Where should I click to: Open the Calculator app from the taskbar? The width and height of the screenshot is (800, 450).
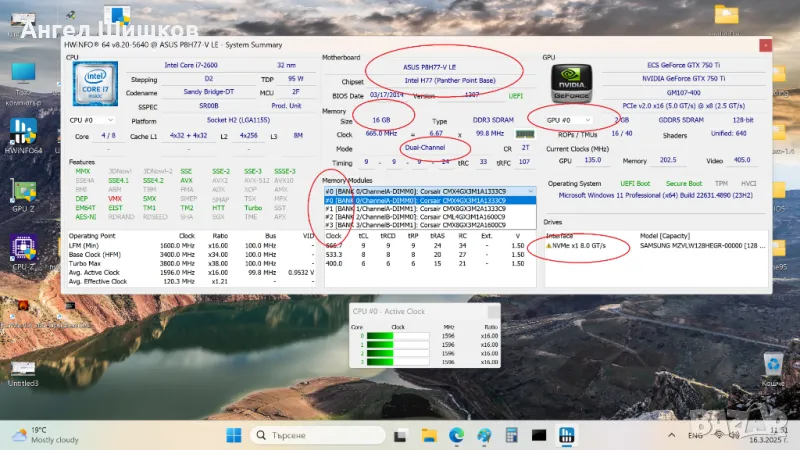pos(512,435)
